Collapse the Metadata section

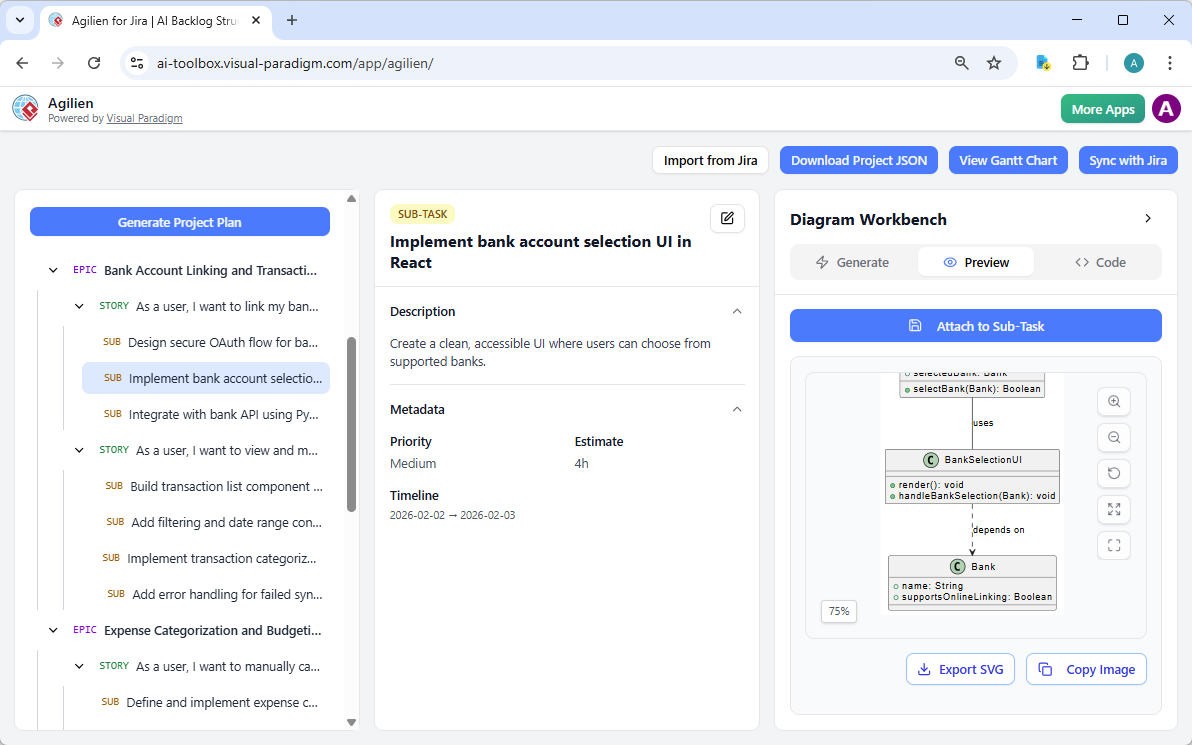point(737,409)
